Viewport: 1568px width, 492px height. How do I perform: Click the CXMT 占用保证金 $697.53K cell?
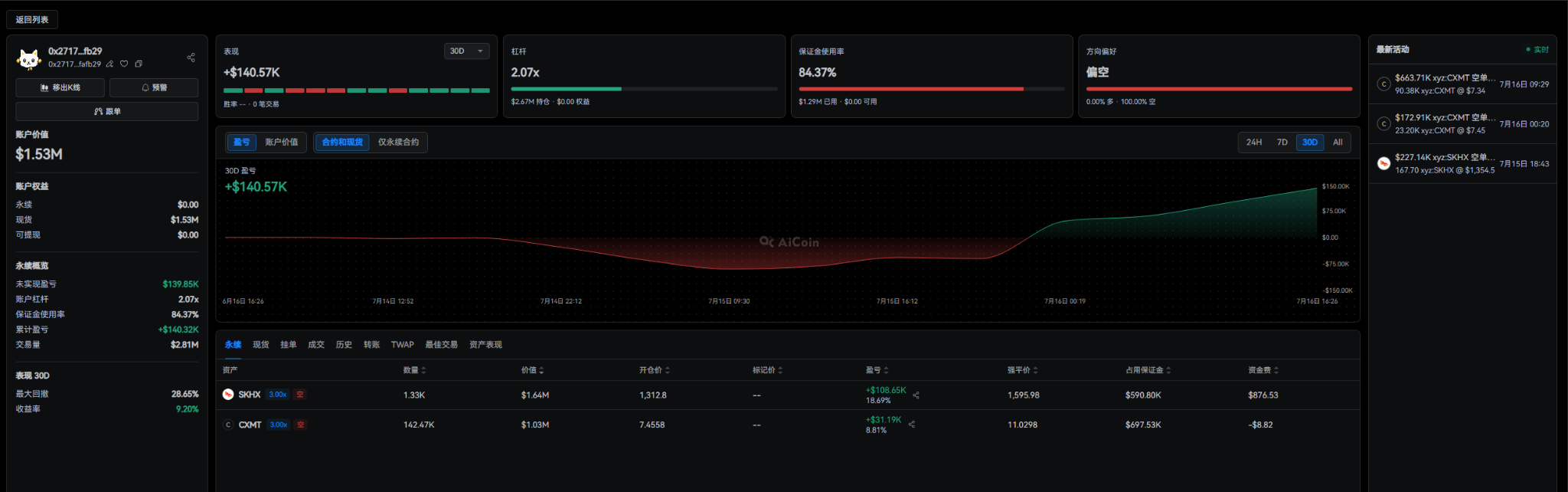pyautogui.click(x=1143, y=425)
